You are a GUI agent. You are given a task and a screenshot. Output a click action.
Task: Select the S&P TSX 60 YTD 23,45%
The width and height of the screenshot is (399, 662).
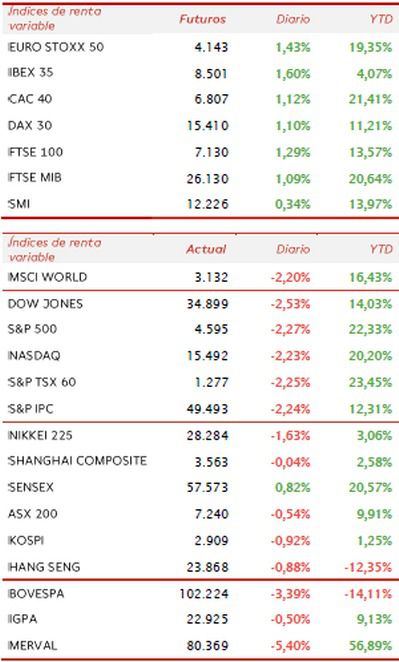click(370, 383)
